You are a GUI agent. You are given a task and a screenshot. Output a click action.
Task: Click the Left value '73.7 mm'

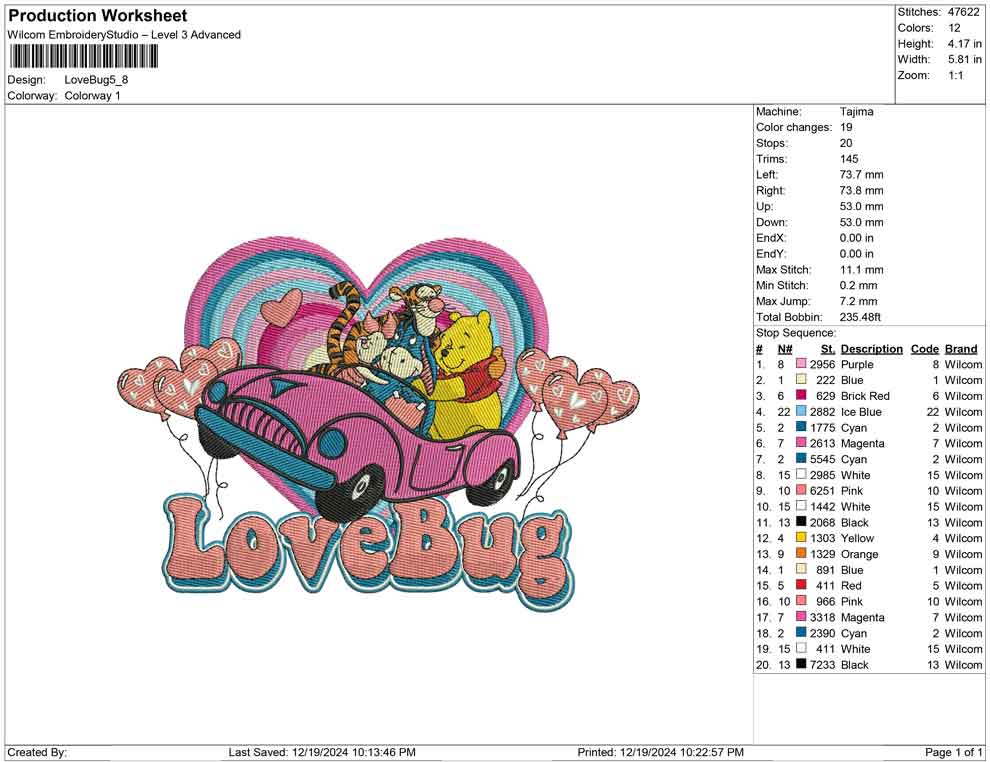[x=861, y=175]
